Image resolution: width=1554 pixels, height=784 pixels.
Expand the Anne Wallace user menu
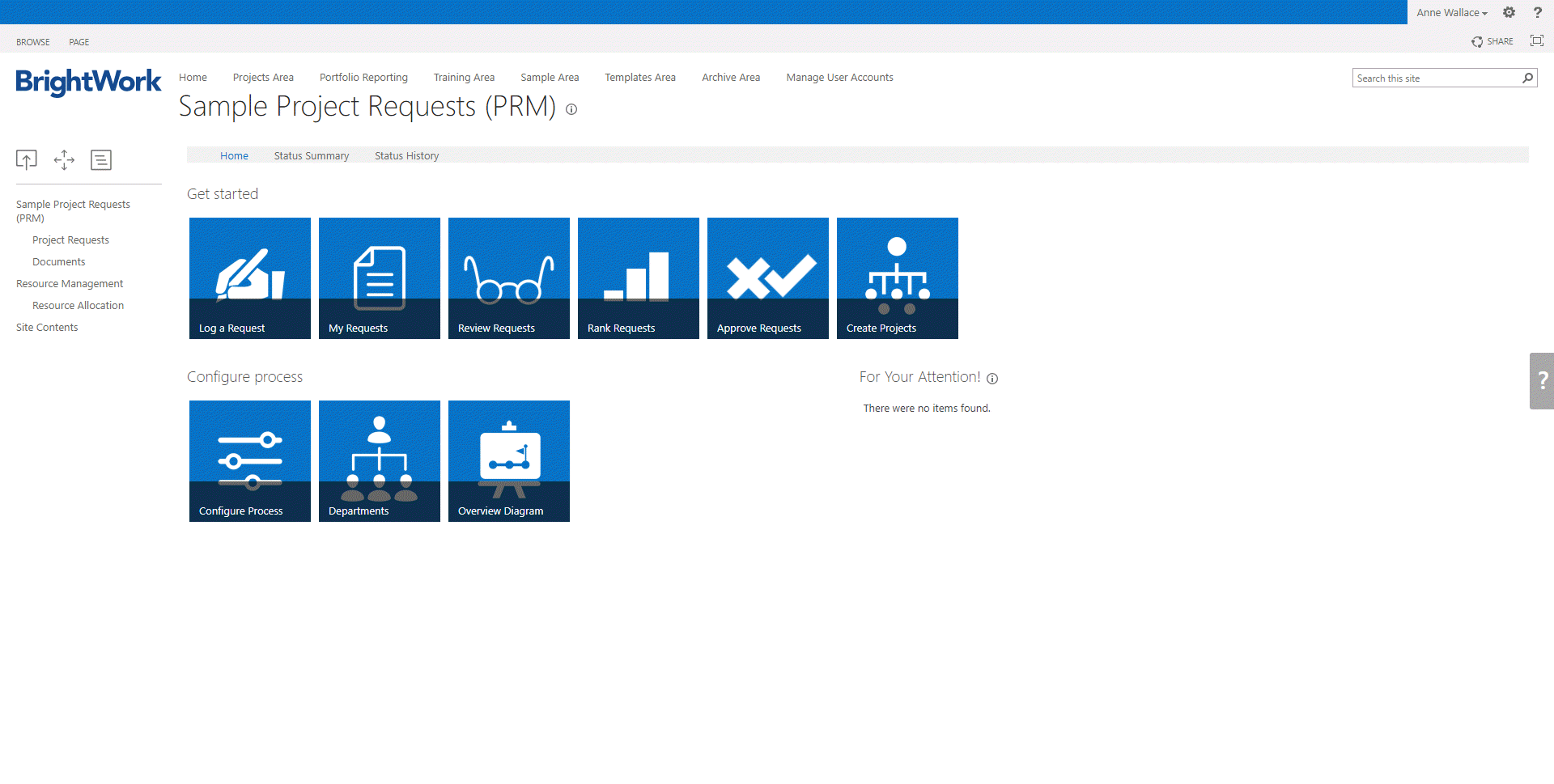[1451, 13]
